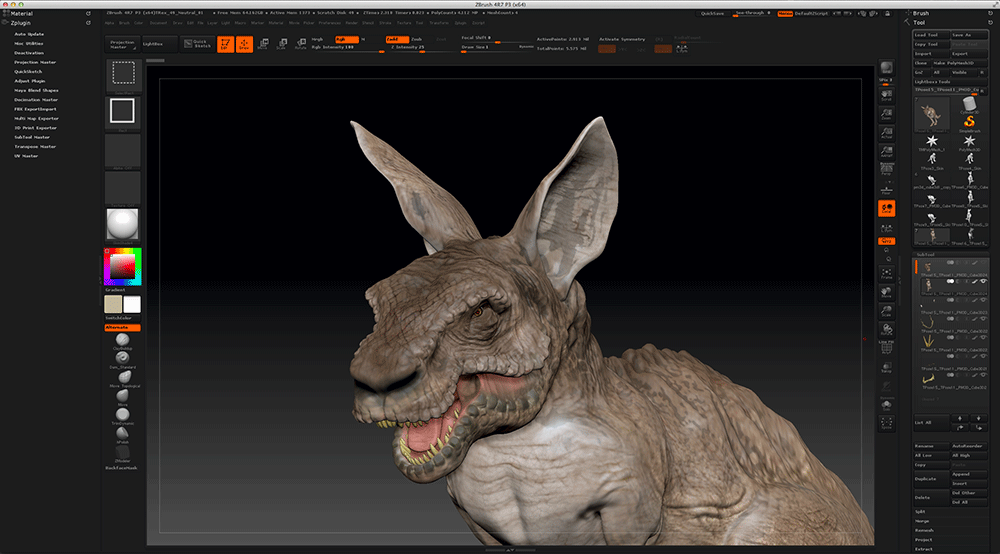The height and width of the screenshot is (554, 1000).
Task: Open the LightBox button
Action: pyautogui.click(x=159, y=44)
